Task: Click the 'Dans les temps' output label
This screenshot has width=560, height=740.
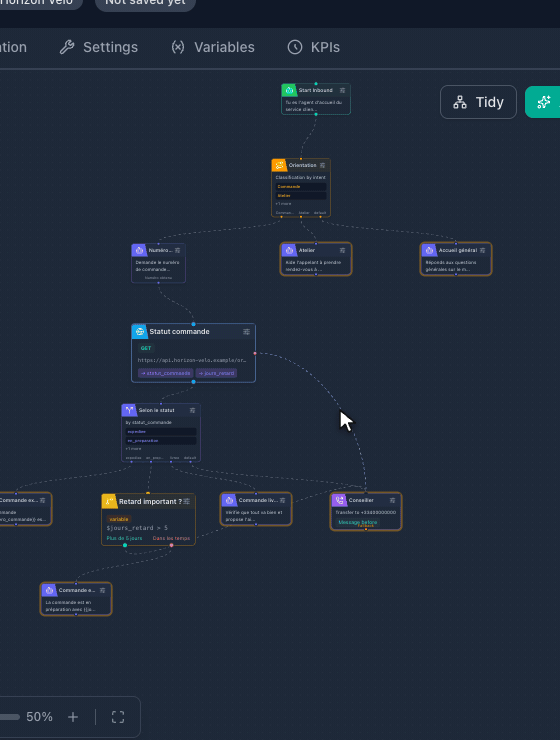Action: click(x=171, y=538)
